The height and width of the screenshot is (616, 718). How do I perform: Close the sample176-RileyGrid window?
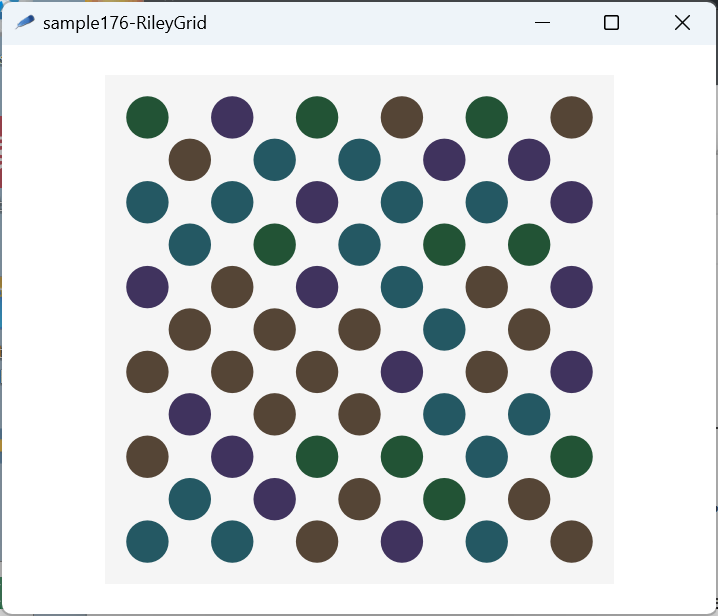(x=682, y=22)
